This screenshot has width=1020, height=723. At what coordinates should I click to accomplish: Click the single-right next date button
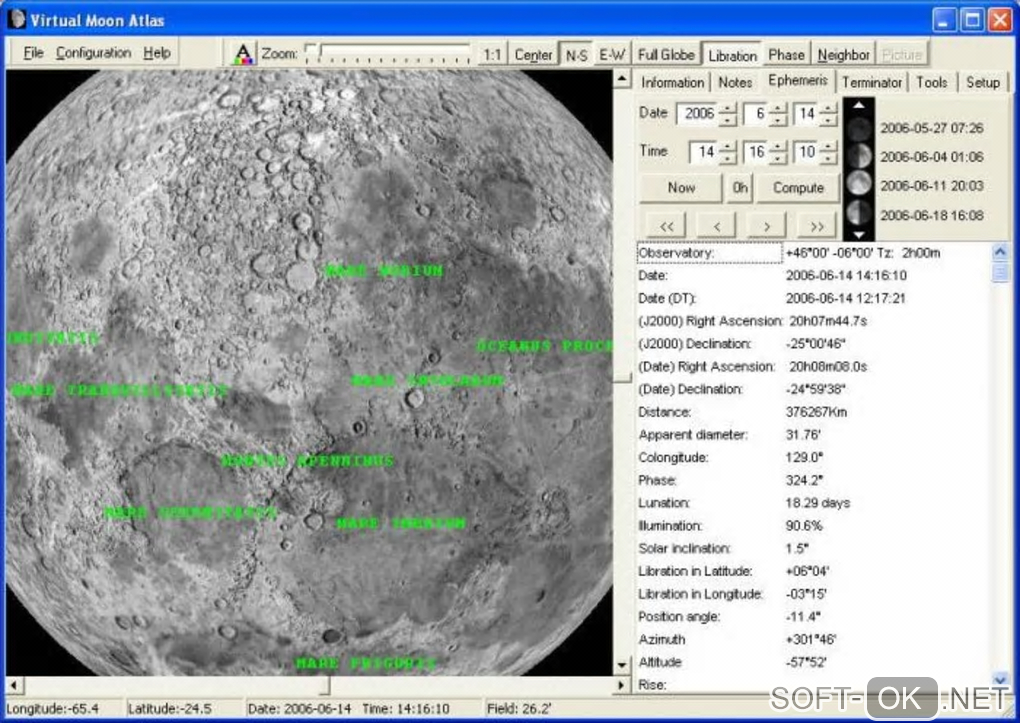[767, 226]
